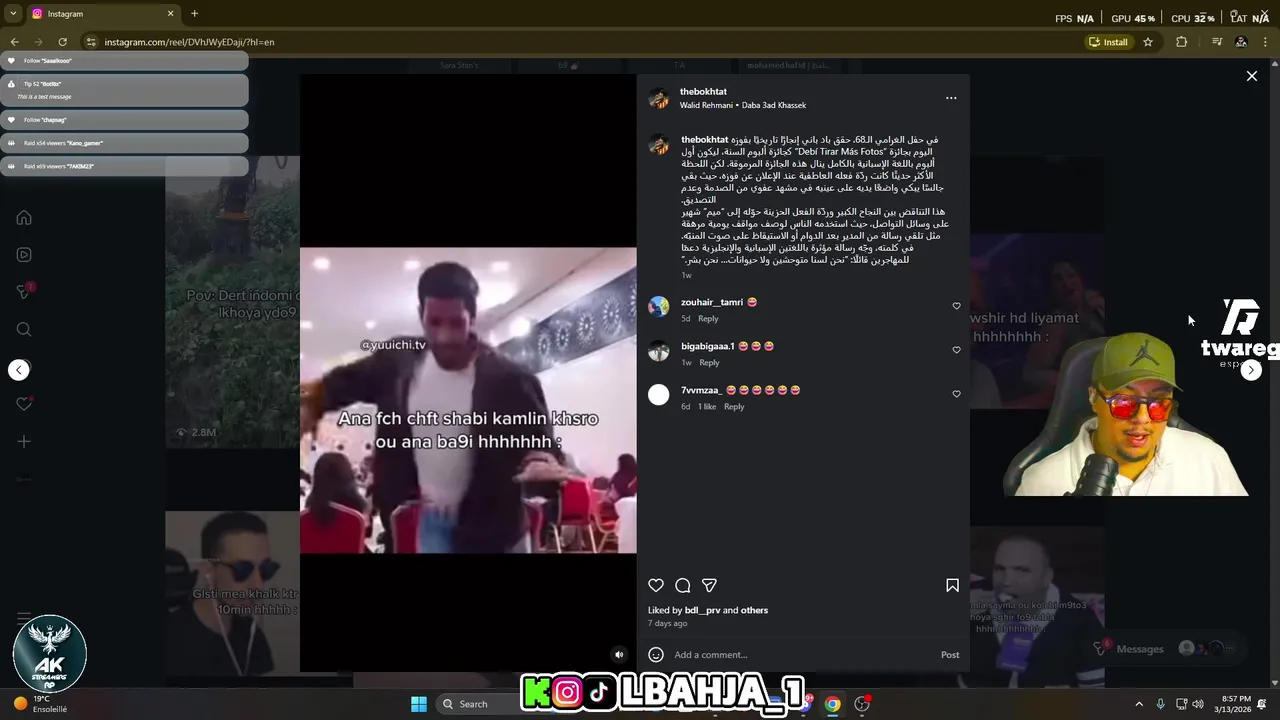1280x720 pixels.
Task: Open OBS Studio from the taskbar
Action: (x=862, y=704)
